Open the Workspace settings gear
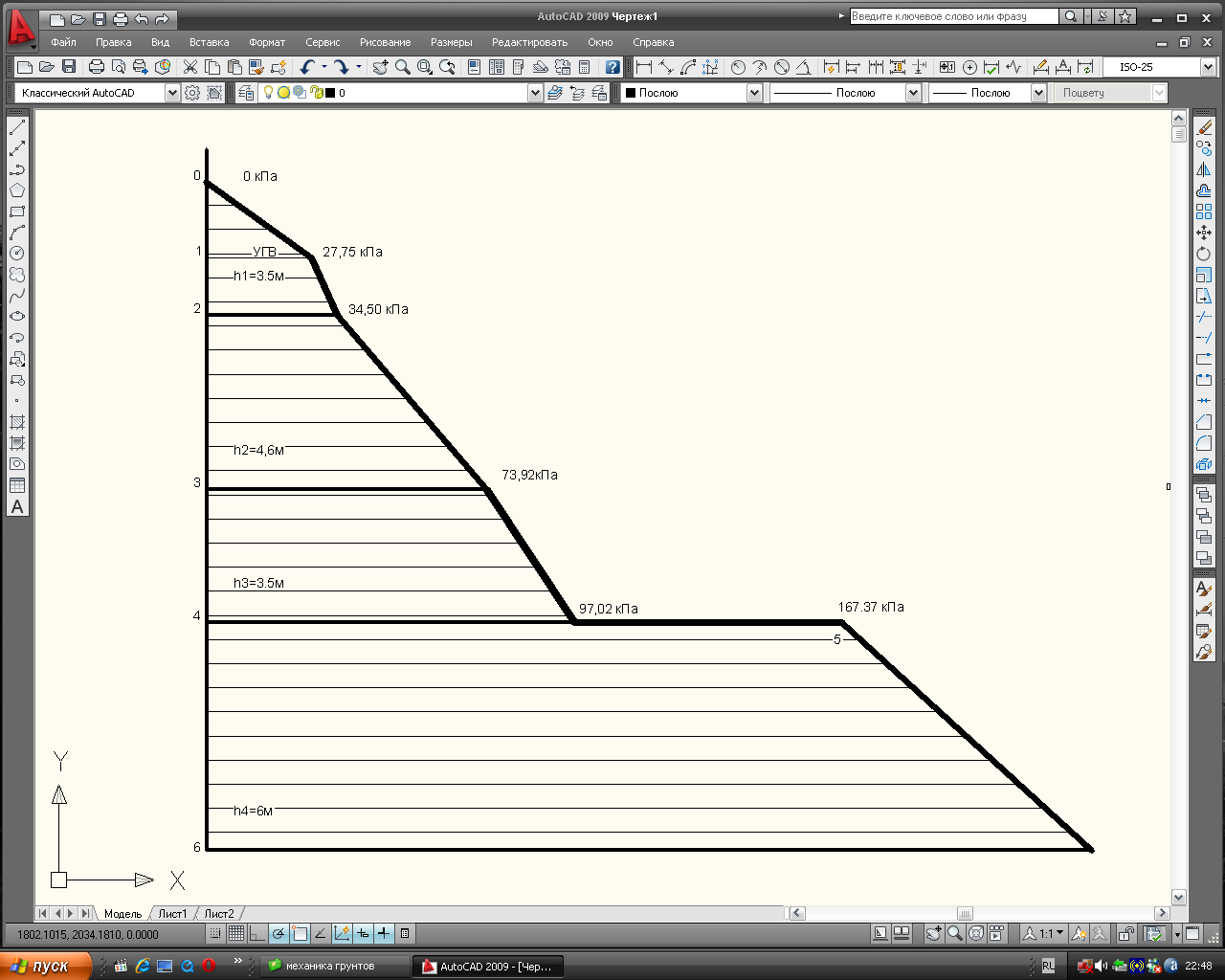The height and width of the screenshot is (980, 1225). [x=192, y=93]
